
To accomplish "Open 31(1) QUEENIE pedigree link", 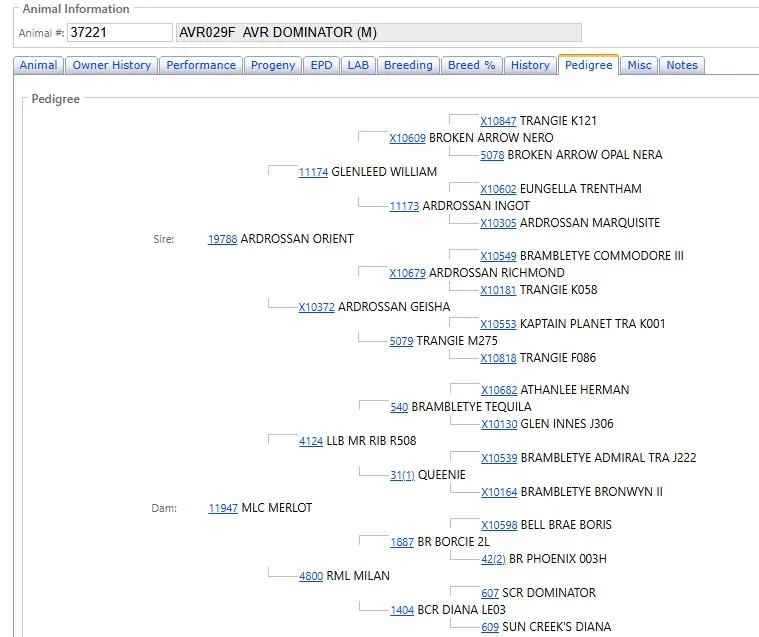I will click(402, 475).
